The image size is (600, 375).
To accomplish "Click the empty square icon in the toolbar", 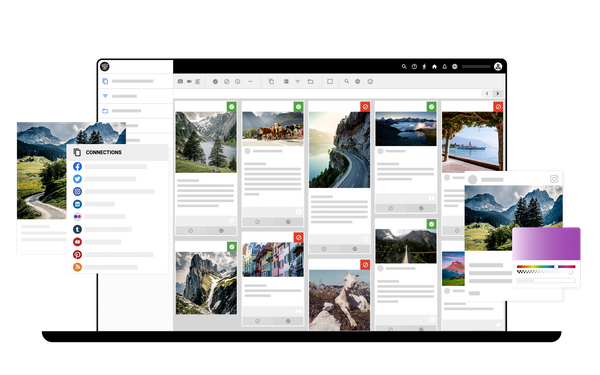I will tap(330, 82).
